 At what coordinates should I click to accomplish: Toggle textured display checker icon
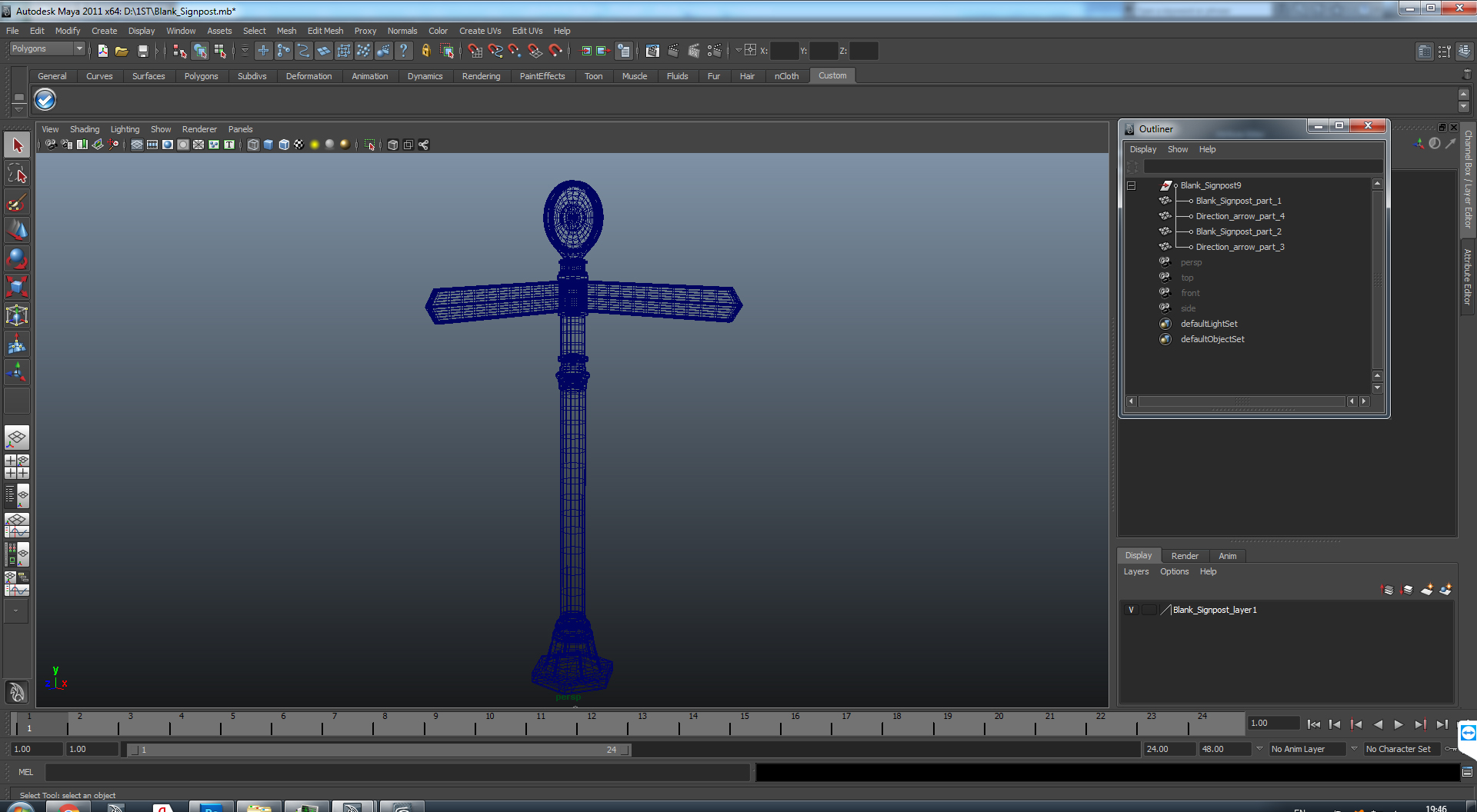299,145
